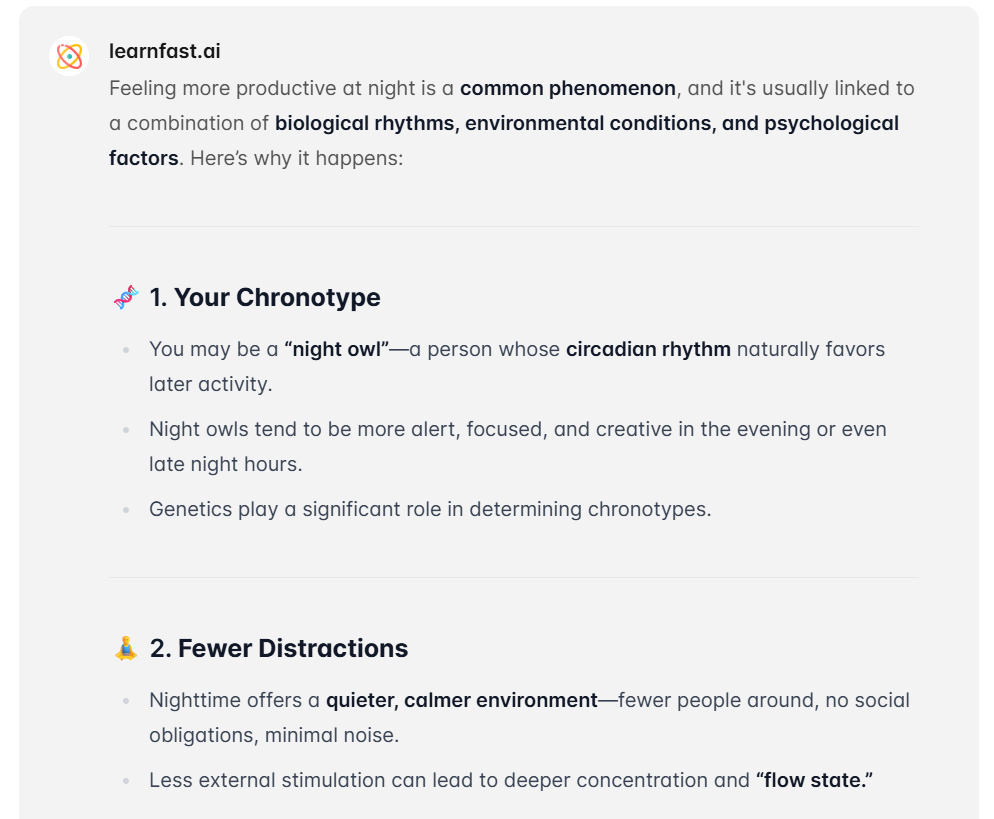The width and height of the screenshot is (994, 819).
Task: Click the bold "biological rhythms, environmental conditions" text
Action: 493,123
